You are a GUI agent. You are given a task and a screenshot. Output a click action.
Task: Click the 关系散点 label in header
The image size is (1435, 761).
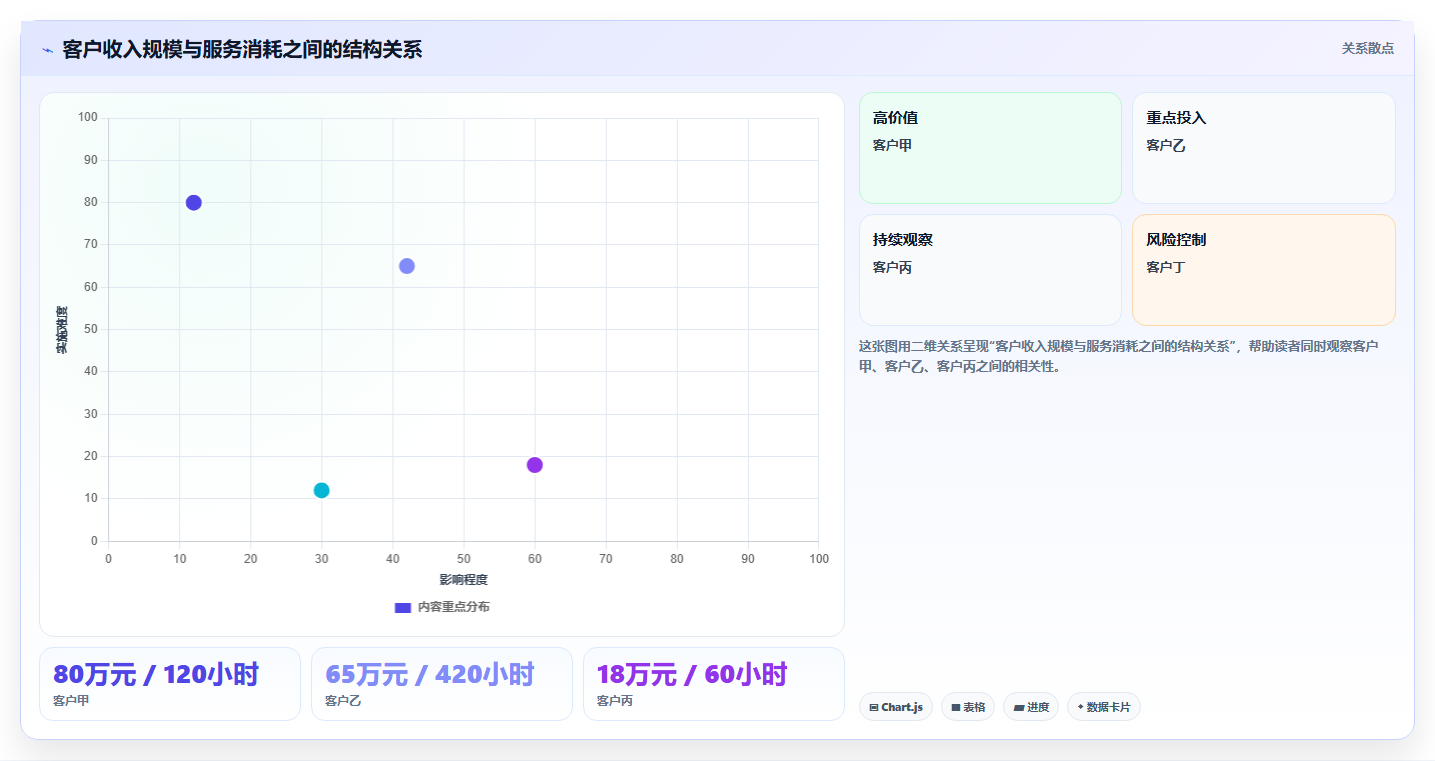coord(1367,48)
